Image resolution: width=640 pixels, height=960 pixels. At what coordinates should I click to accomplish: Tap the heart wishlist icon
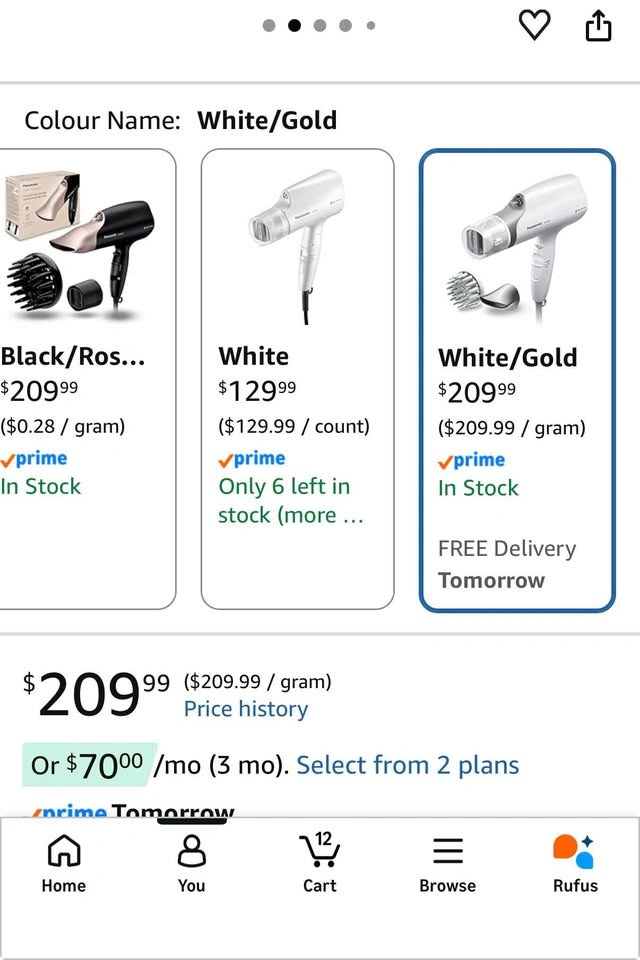pyautogui.click(x=534, y=26)
